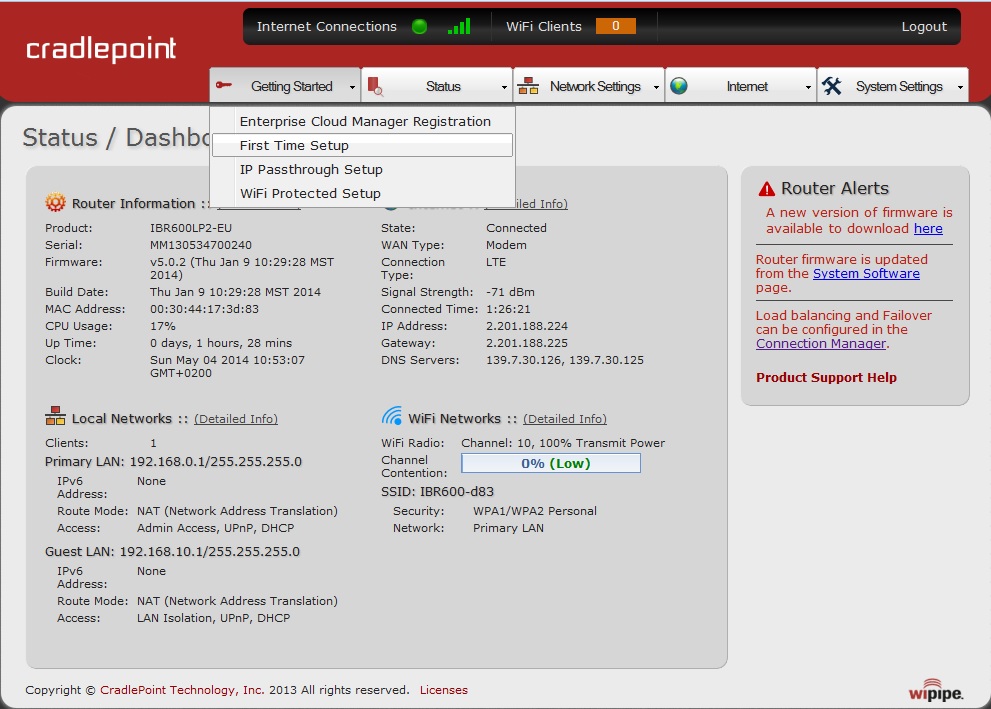
Task: Click the Internet globe icon
Action: pyautogui.click(x=679, y=86)
